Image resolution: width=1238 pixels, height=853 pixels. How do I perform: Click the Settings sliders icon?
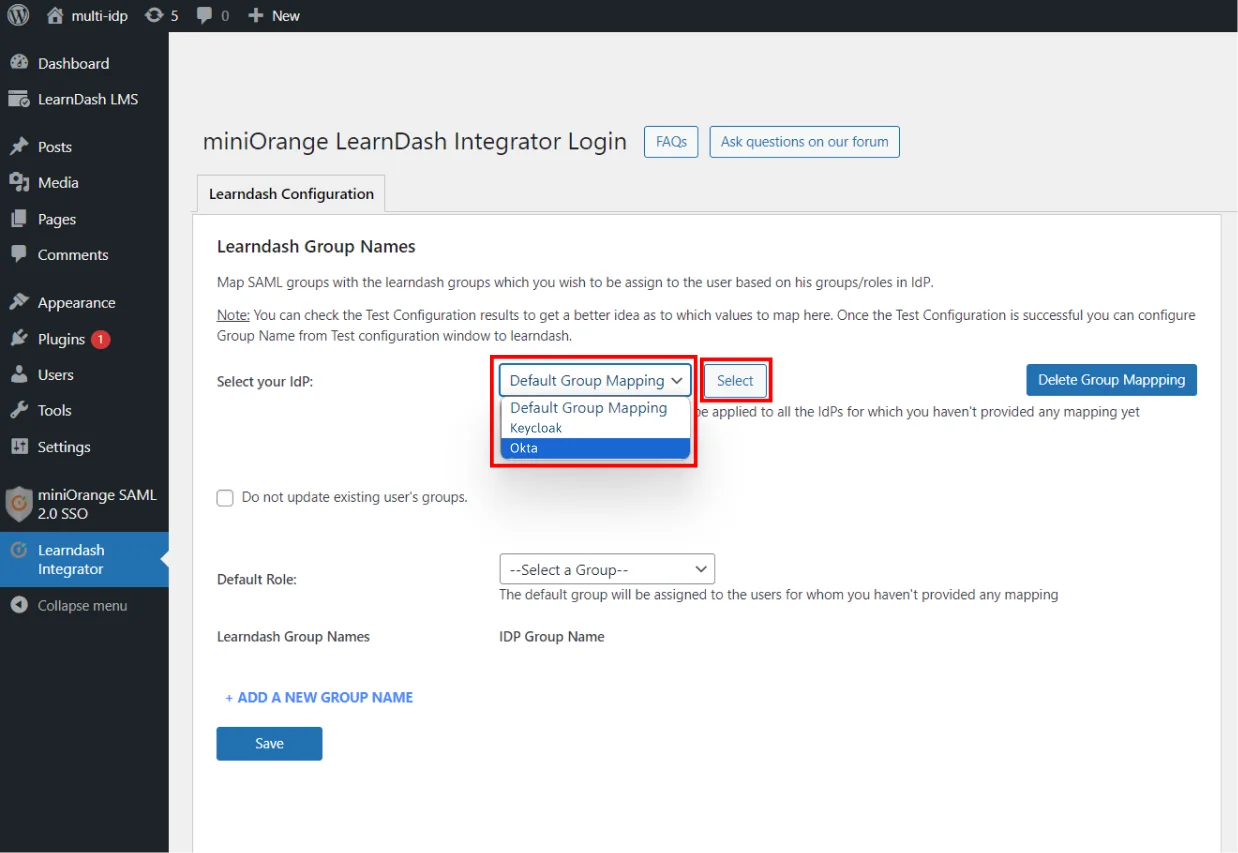pyautogui.click(x=19, y=447)
